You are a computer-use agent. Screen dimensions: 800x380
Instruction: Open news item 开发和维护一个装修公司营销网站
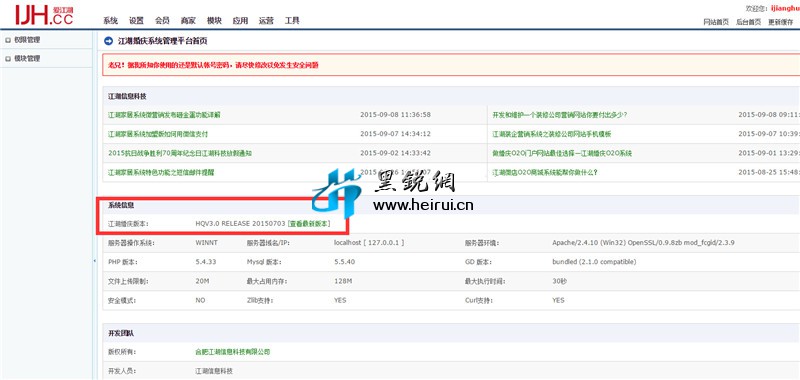click(x=560, y=115)
